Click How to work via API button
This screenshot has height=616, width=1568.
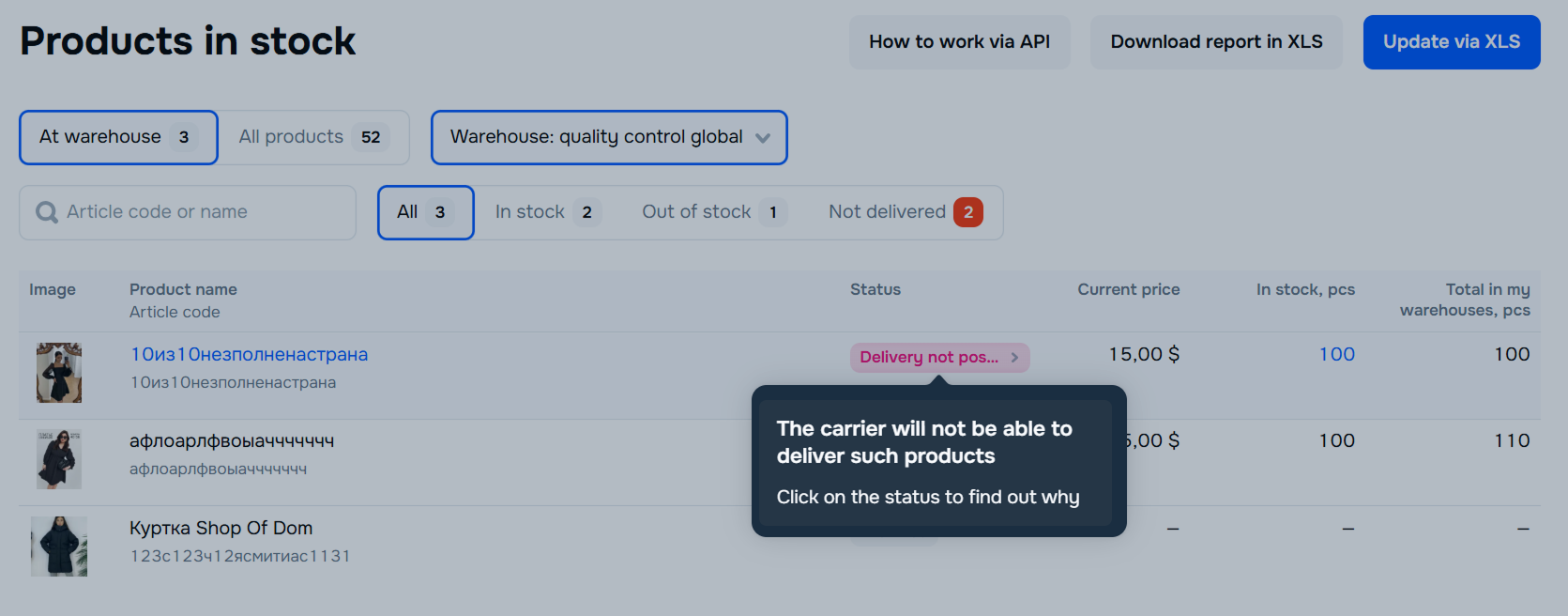(x=959, y=42)
